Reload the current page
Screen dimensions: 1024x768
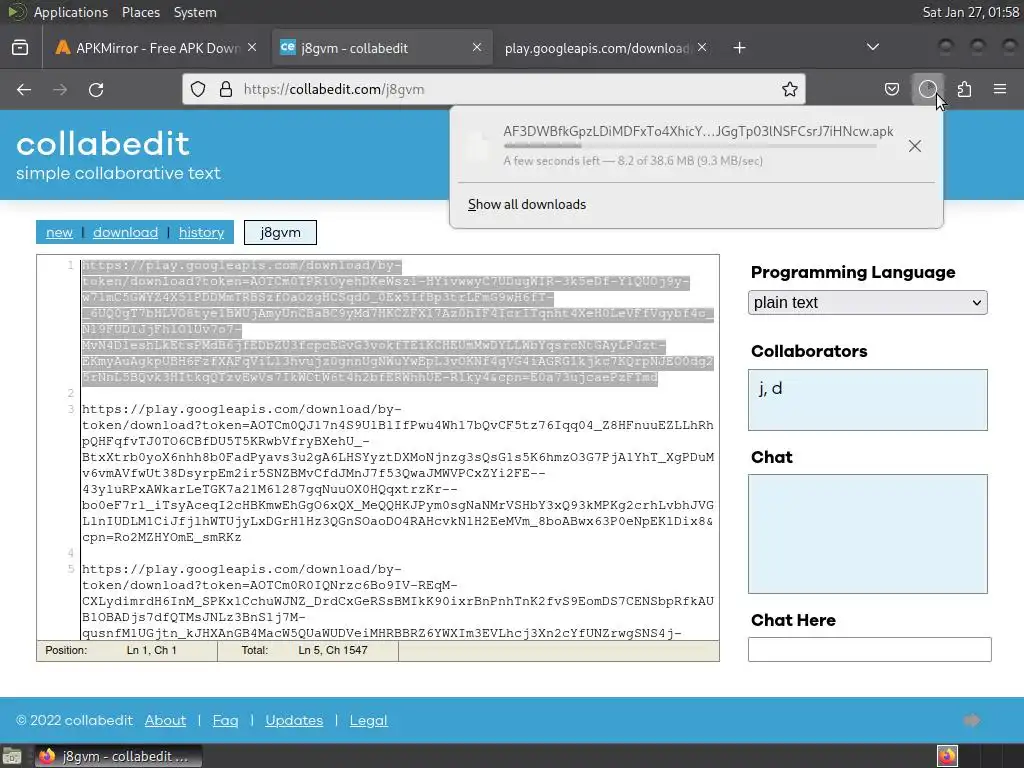coord(96,89)
